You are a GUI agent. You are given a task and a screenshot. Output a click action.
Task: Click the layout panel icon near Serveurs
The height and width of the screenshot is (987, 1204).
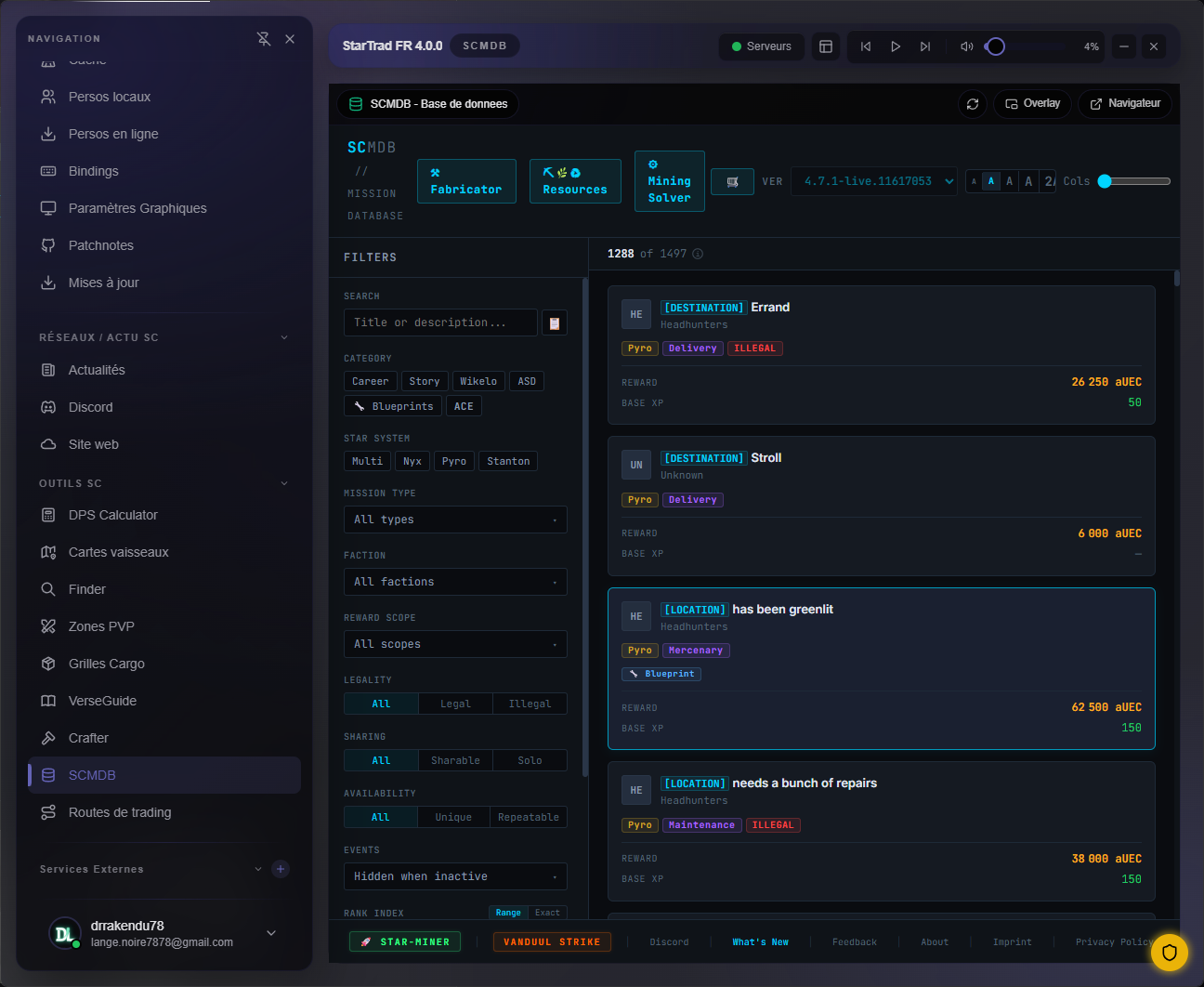825,46
